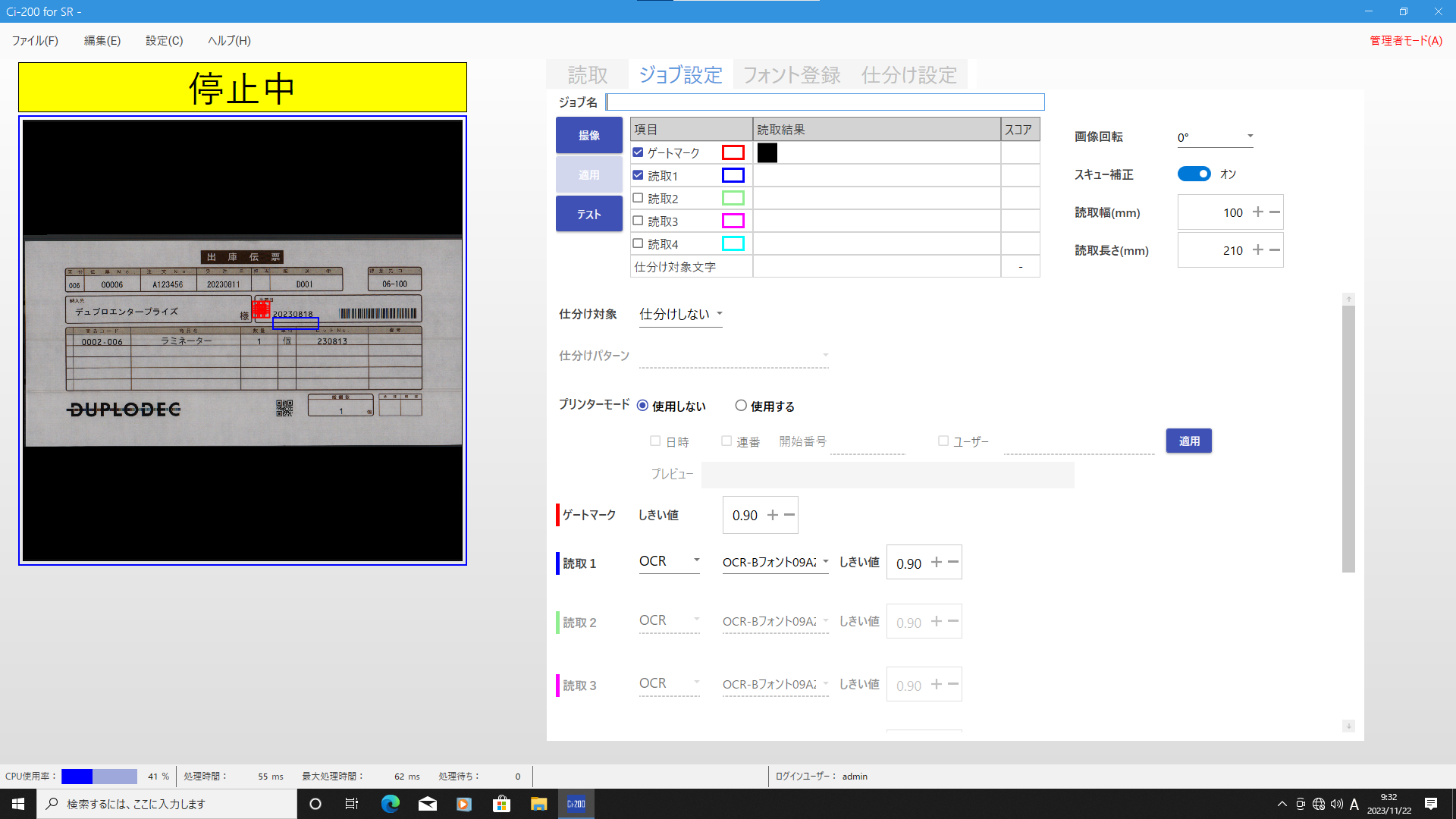Screen dimensions: 1456x819
Task: Open File Explorer from the taskbar
Action: click(538, 804)
